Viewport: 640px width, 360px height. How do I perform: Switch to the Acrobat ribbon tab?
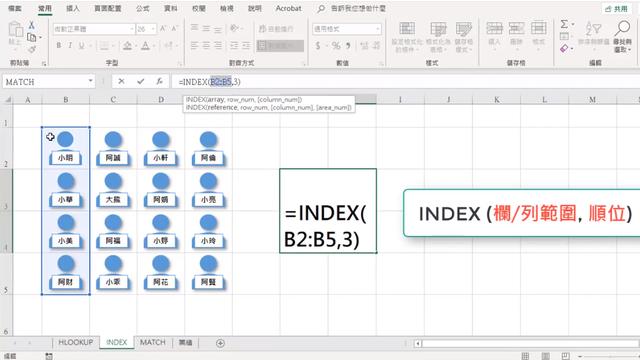tap(288, 8)
